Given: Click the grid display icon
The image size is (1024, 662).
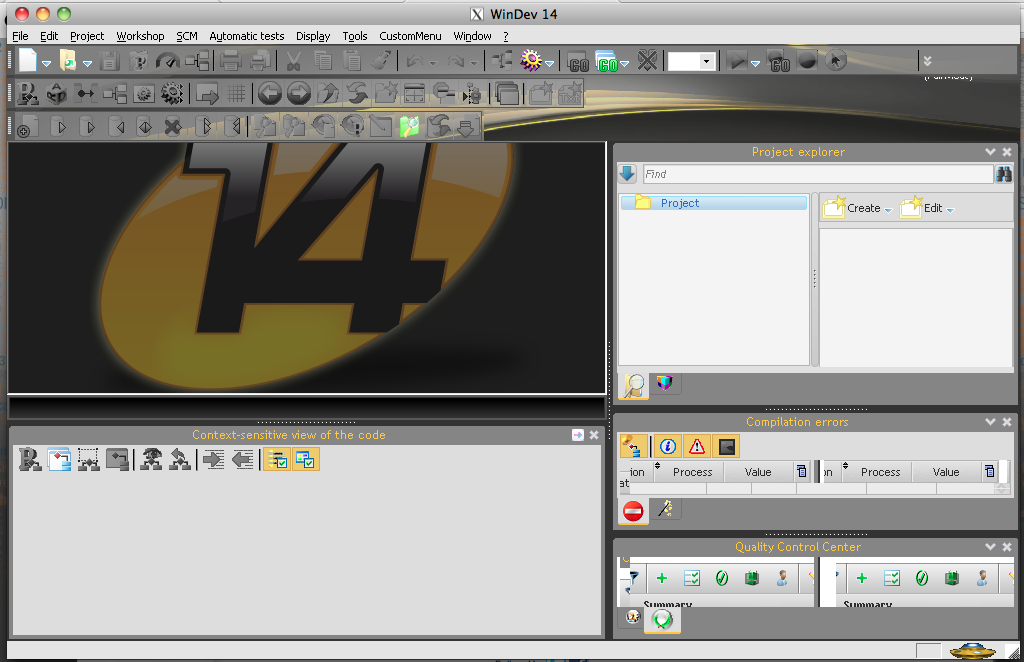Looking at the screenshot, I should (236, 94).
